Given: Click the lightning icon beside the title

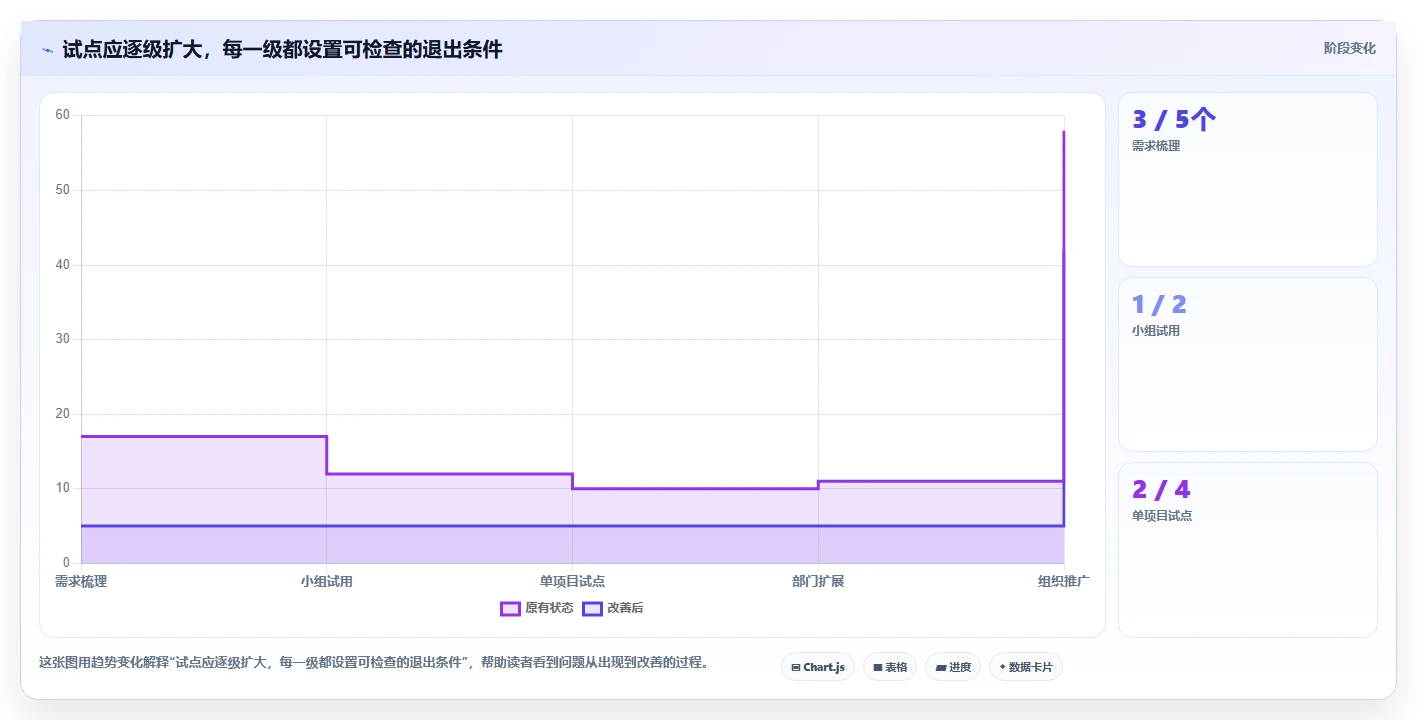Looking at the screenshot, I should click(47, 49).
